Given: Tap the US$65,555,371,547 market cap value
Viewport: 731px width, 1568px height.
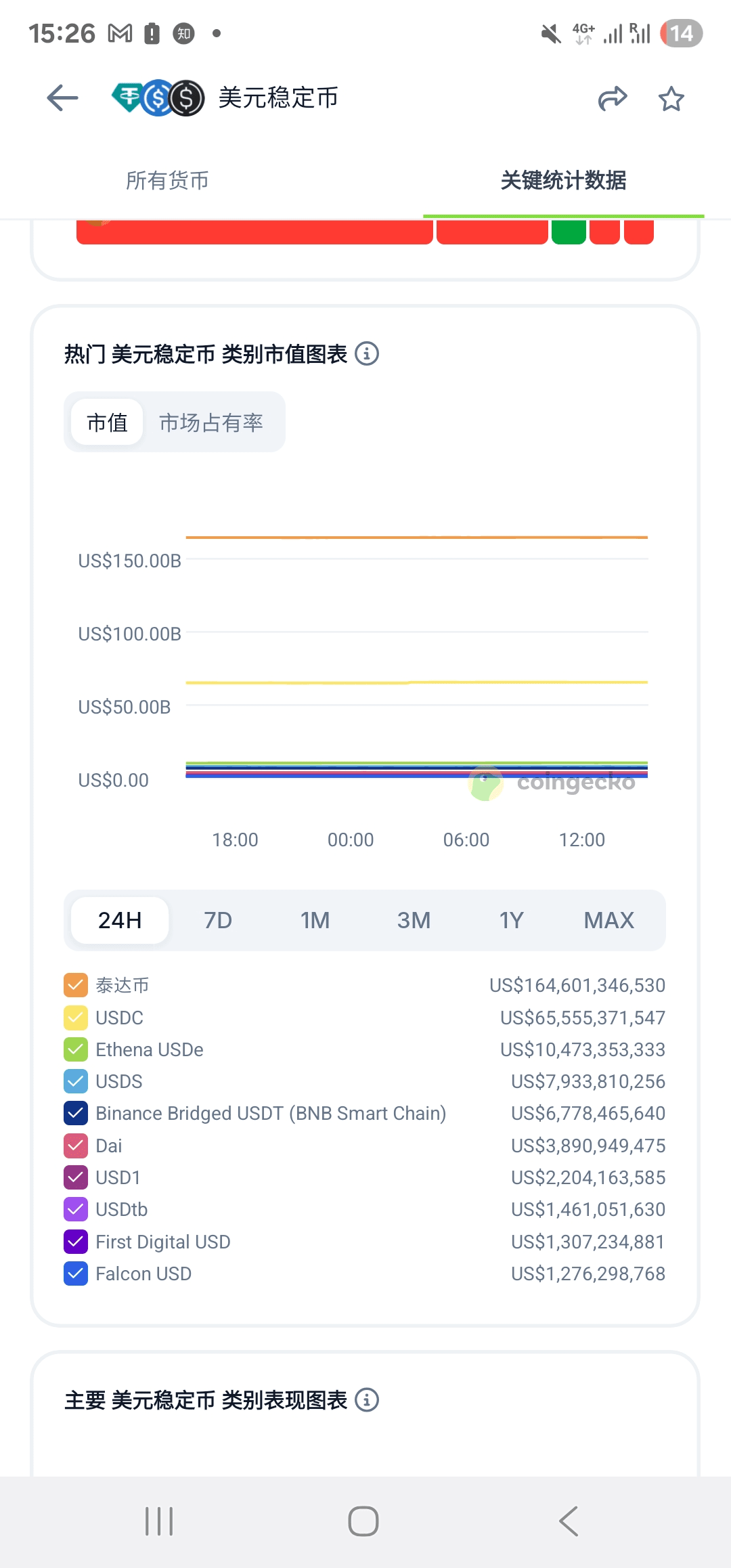Looking at the screenshot, I should click(583, 1018).
